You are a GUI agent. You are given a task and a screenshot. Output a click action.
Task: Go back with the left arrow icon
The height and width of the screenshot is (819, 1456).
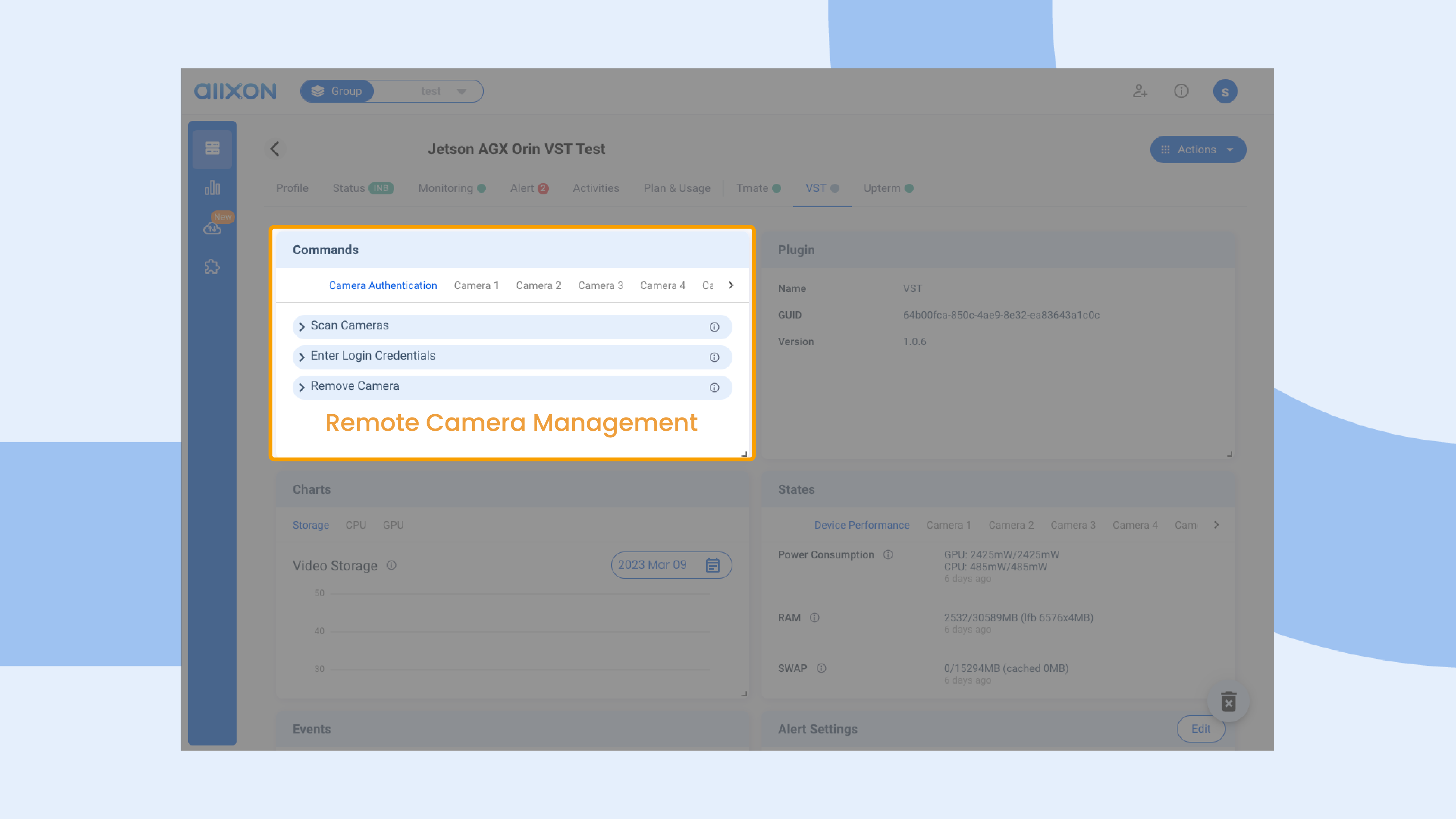(x=275, y=149)
